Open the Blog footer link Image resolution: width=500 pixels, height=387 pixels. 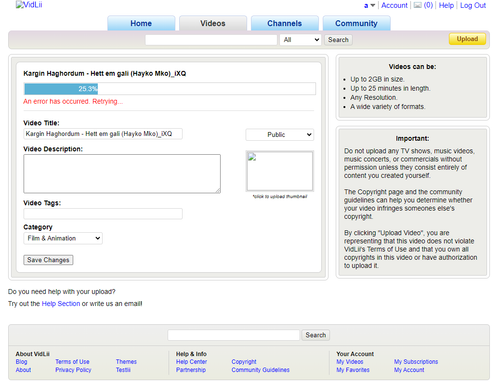coord(21,362)
